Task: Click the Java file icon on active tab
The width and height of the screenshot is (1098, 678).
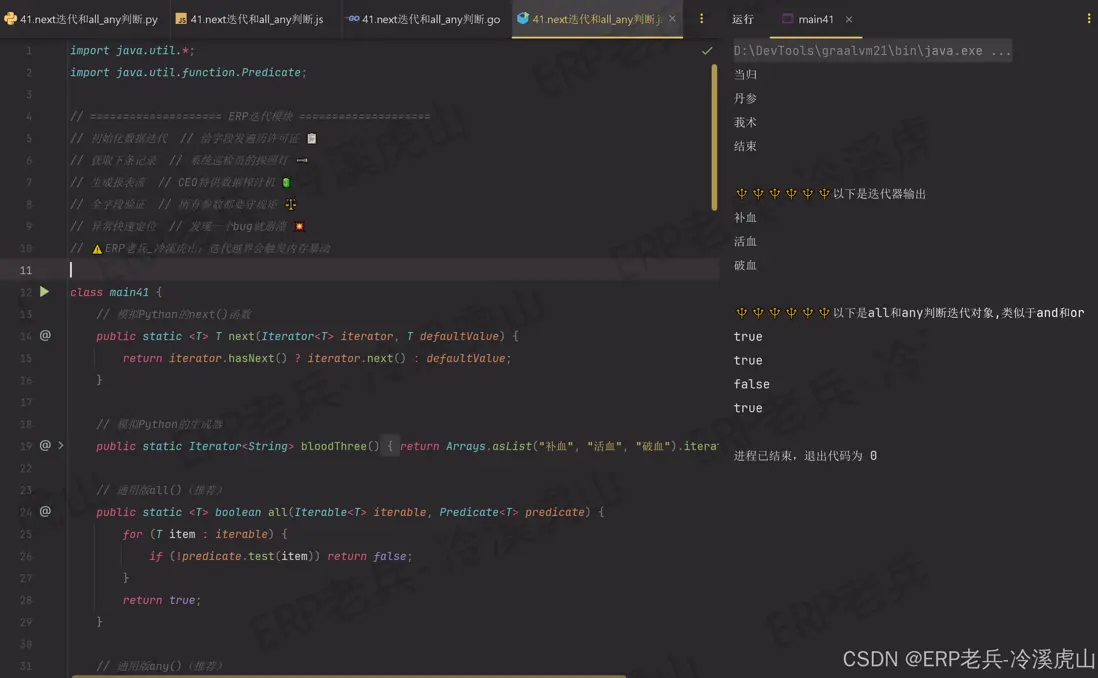Action: (522, 19)
